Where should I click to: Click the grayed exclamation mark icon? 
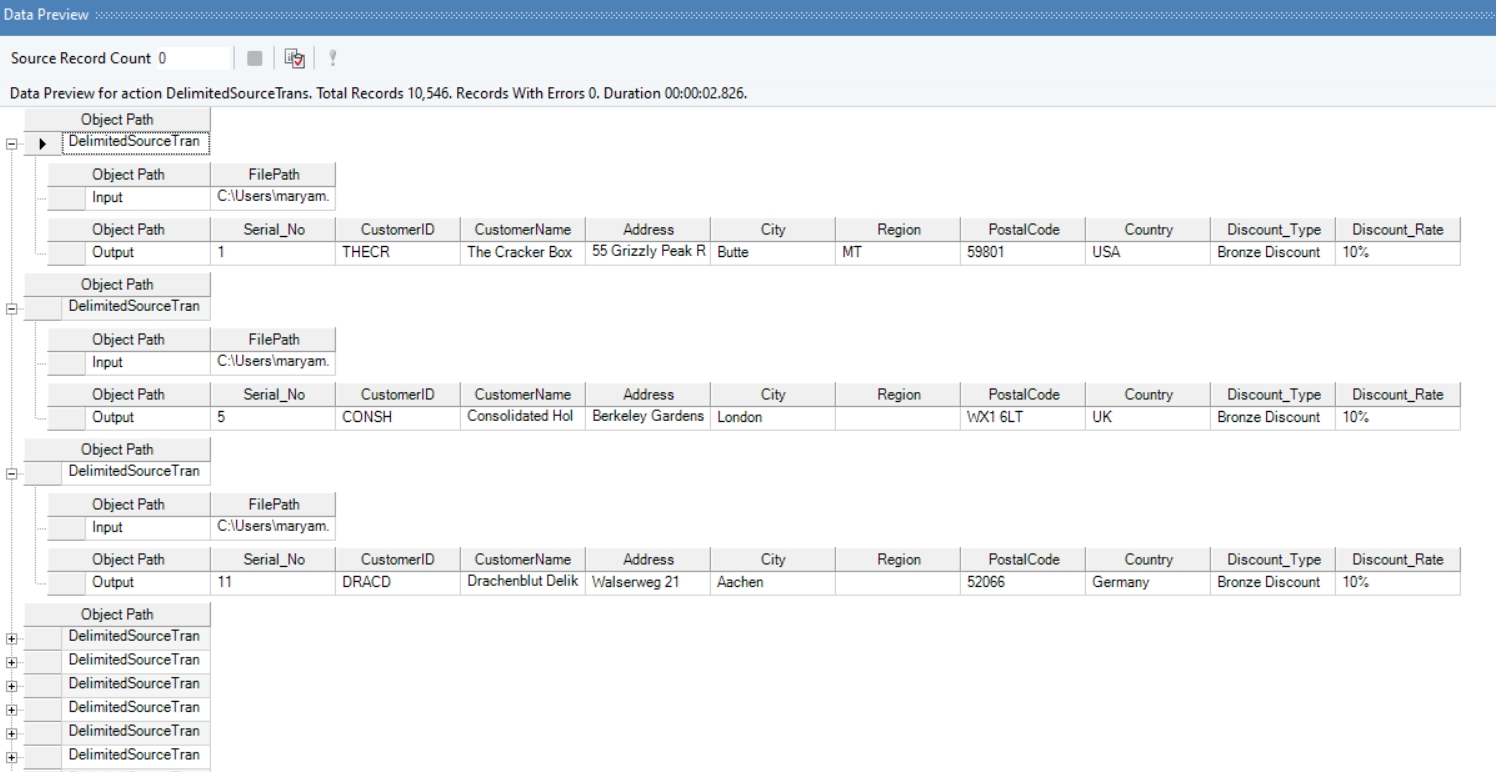tap(332, 59)
